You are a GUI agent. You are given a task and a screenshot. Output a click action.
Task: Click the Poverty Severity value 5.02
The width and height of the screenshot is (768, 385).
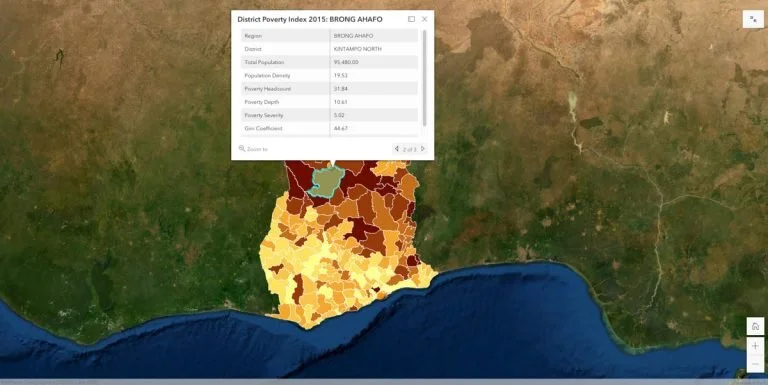pos(338,115)
